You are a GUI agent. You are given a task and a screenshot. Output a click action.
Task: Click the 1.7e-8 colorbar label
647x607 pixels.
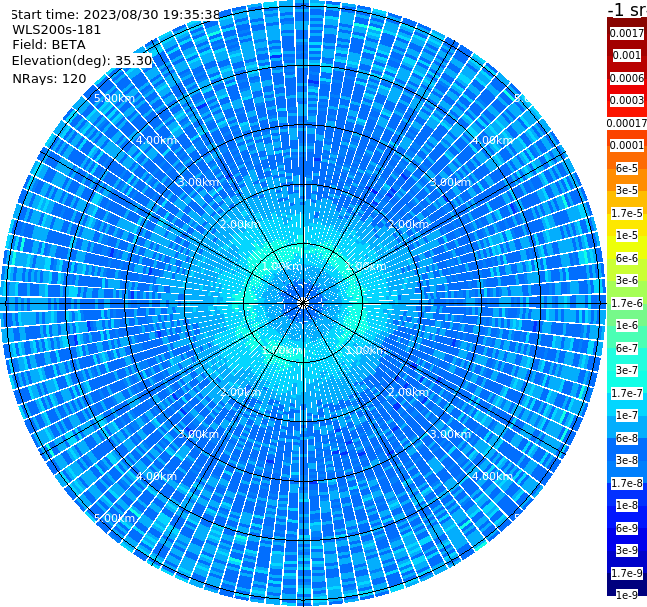click(627, 483)
